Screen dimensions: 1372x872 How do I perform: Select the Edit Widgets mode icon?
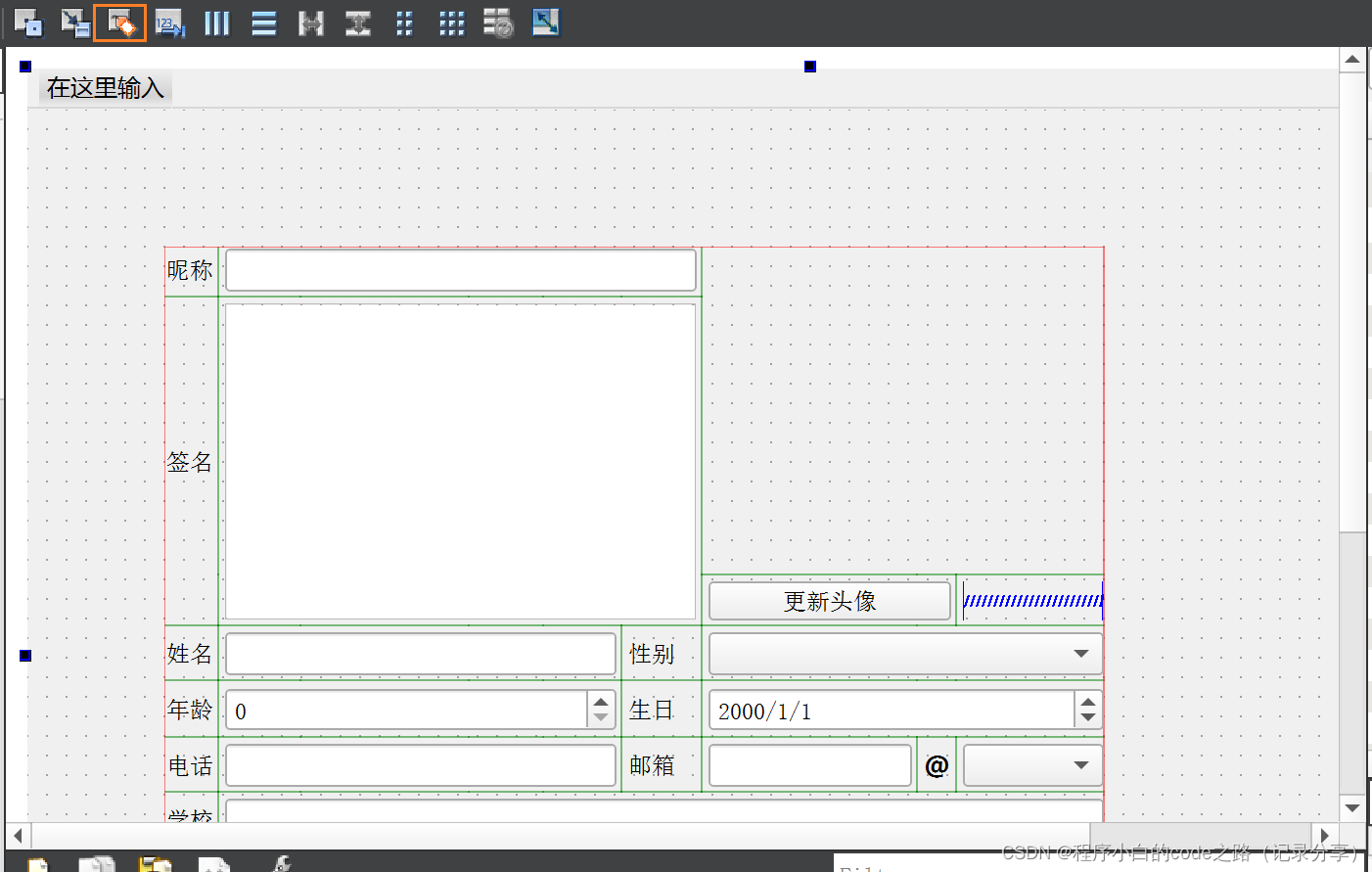[x=27, y=23]
